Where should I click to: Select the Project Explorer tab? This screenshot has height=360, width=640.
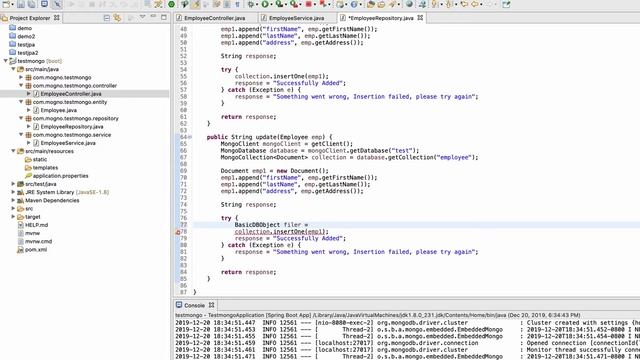pyautogui.click(x=29, y=18)
